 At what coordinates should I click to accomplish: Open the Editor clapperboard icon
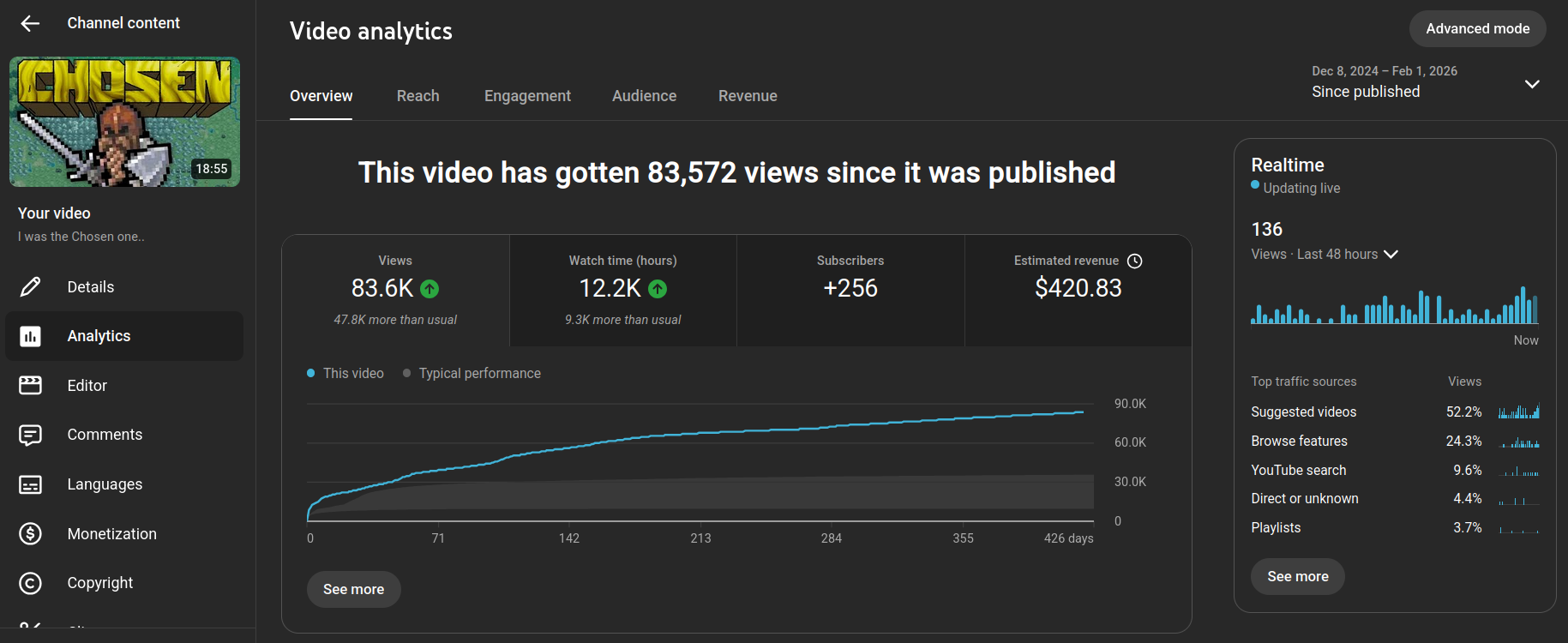tap(30, 386)
